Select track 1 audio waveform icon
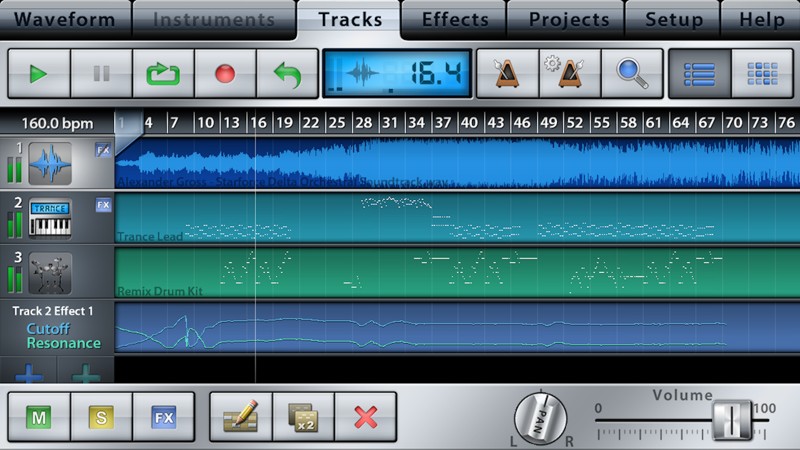800x450 pixels. (50, 164)
